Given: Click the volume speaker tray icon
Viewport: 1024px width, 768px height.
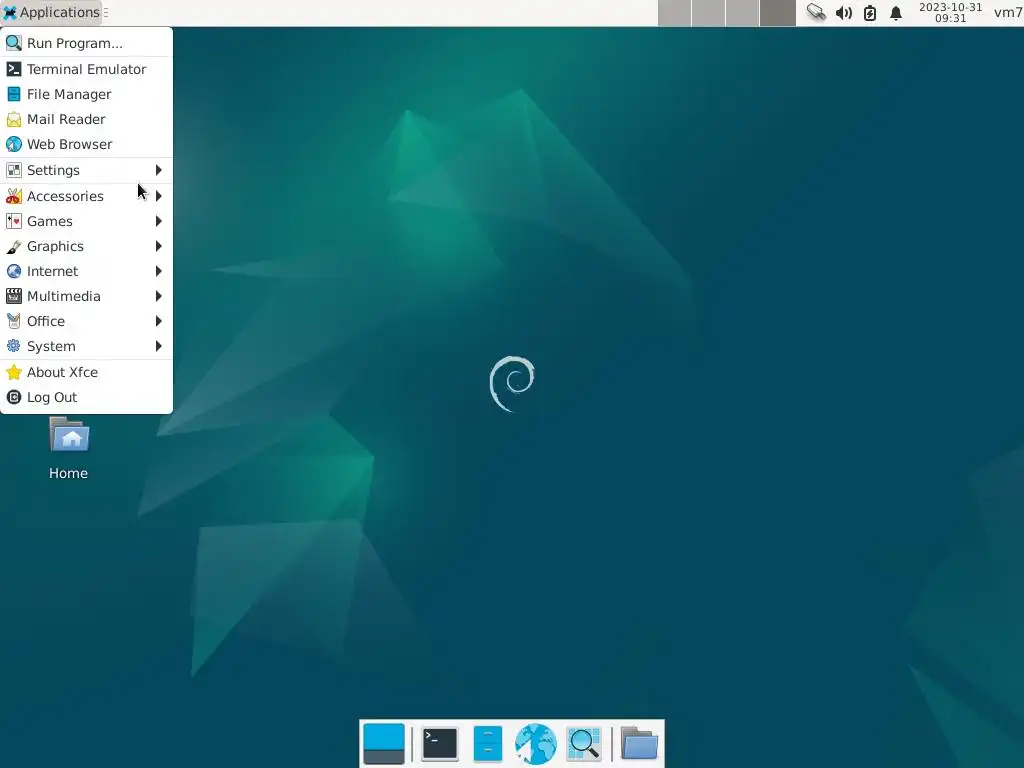Looking at the screenshot, I should [844, 12].
